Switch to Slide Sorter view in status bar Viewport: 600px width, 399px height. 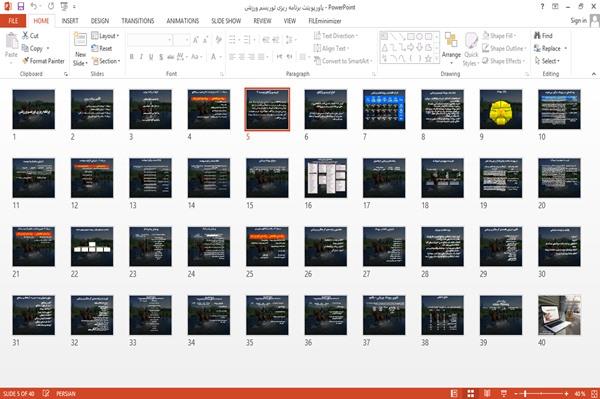(471, 393)
